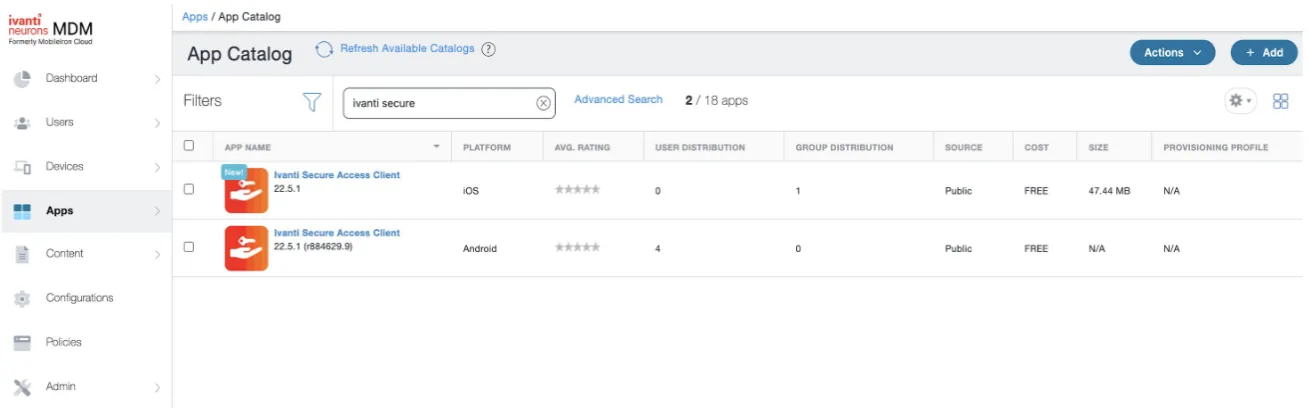The height and width of the screenshot is (408, 1308).
Task: Open the iOS Ivanti Secure Access Client link
Action: 337,175
